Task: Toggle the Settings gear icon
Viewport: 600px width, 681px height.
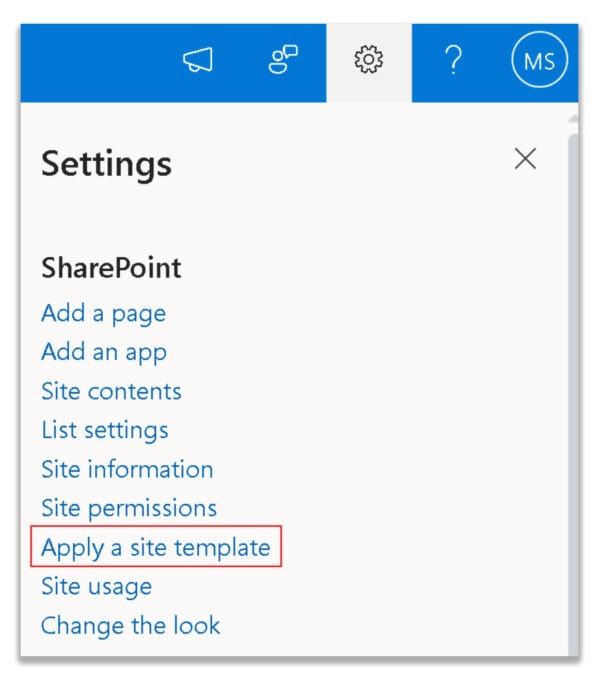Action: point(368,60)
